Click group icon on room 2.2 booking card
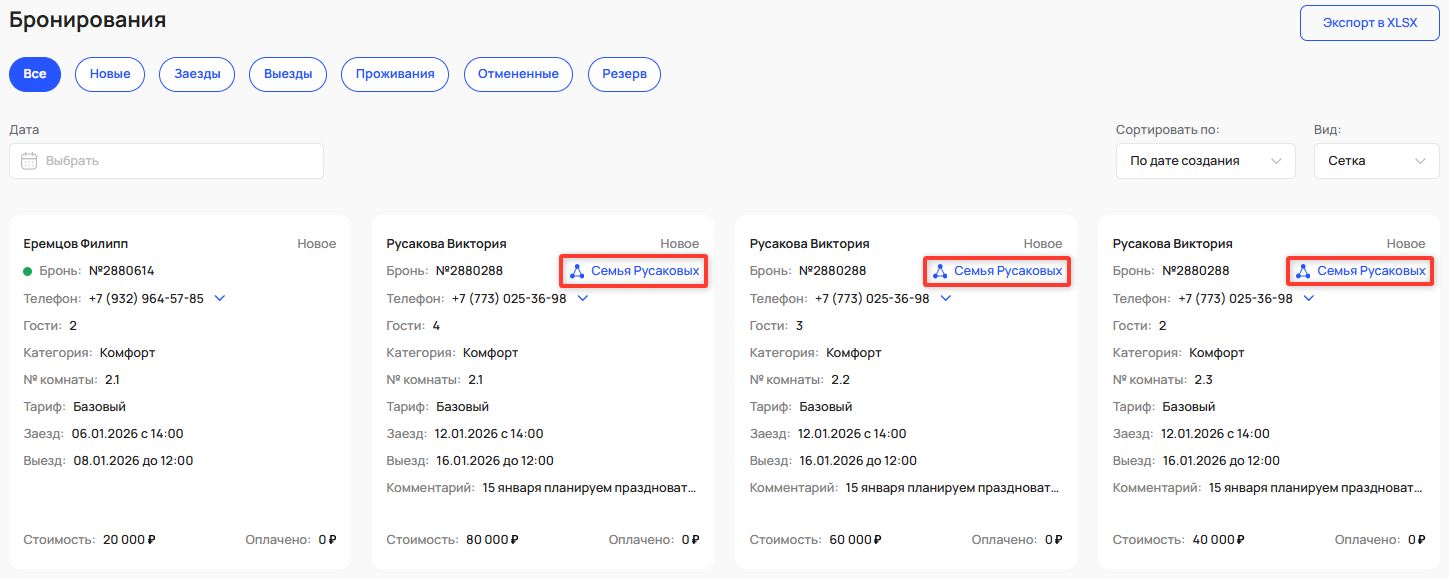 940,271
